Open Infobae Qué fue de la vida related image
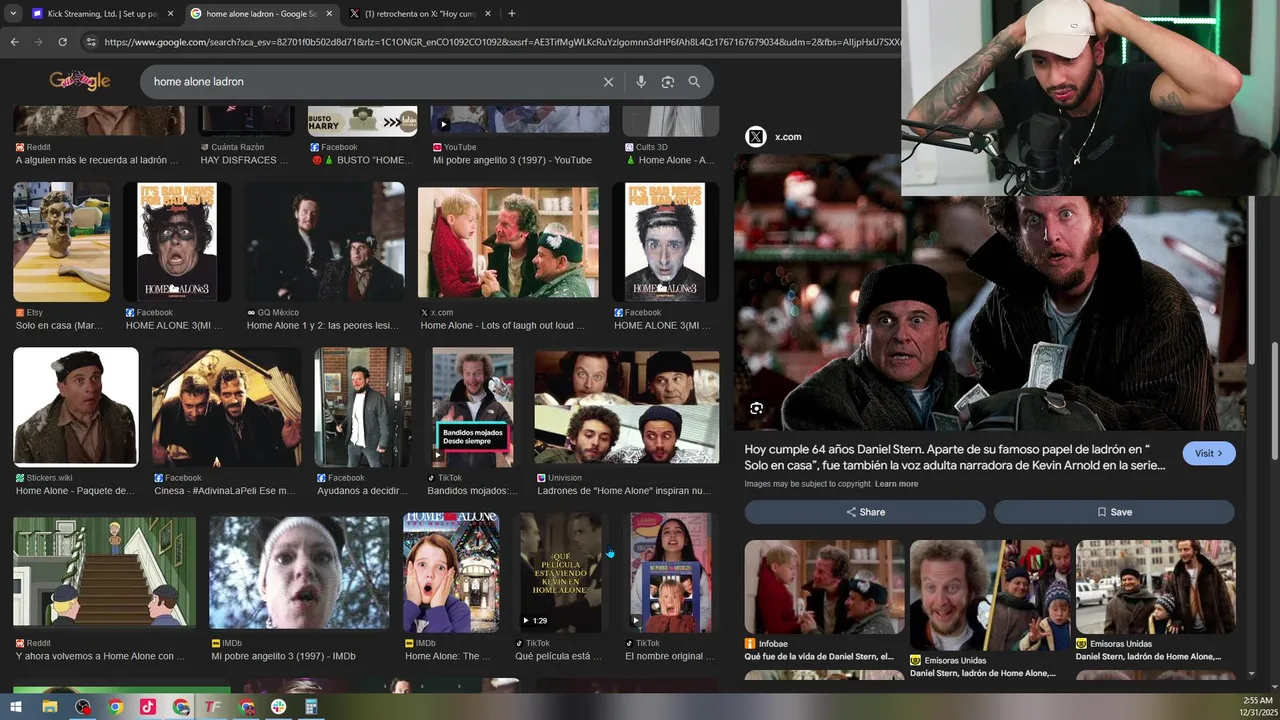Image resolution: width=1280 pixels, height=720 pixels. (824, 587)
